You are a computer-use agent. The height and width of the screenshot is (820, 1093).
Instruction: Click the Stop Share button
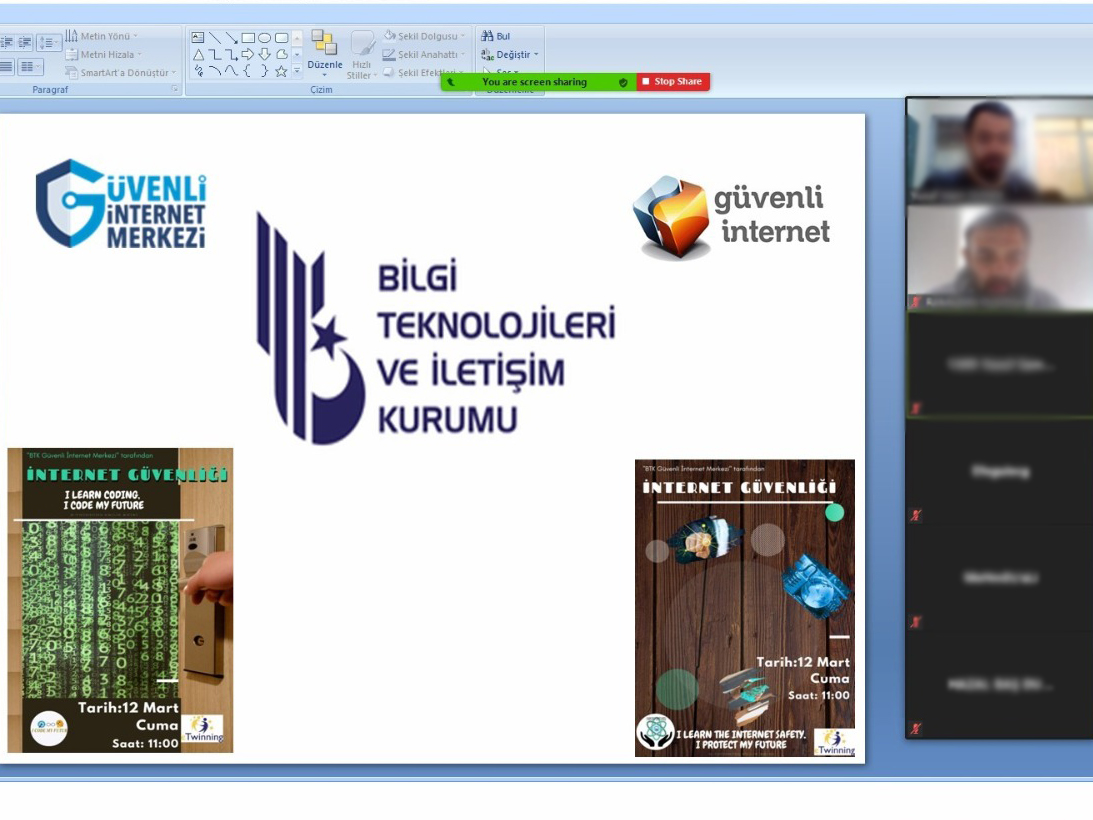coord(673,82)
